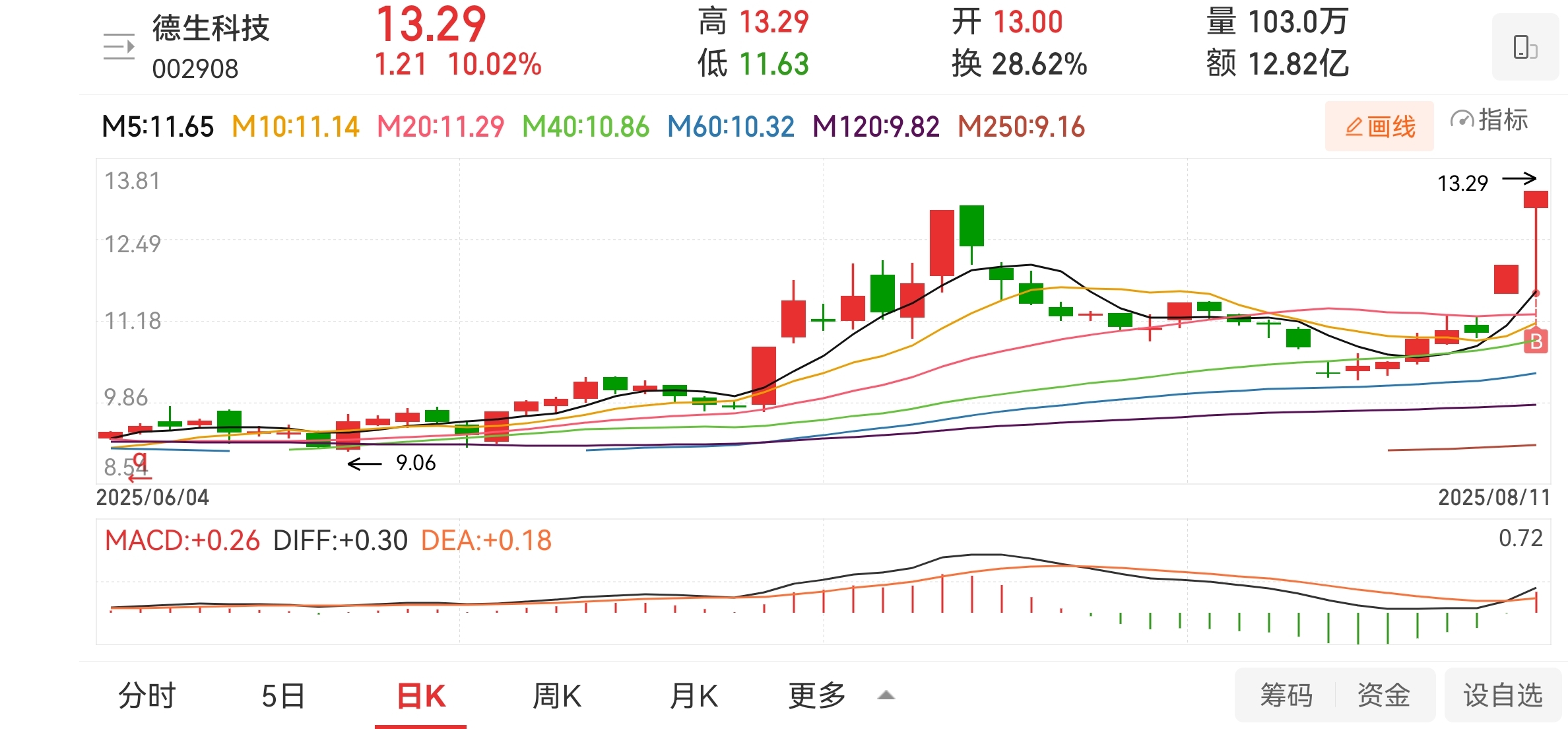Click the low price 低 11.63
Image resolution: width=1568 pixels, height=729 pixels.
tap(753, 64)
